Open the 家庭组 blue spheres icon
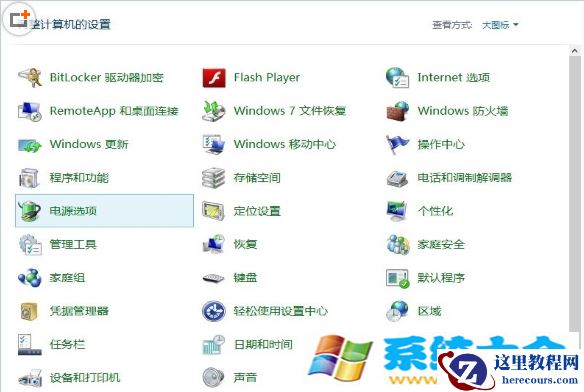Viewport: 584px width, 392px height. [30, 278]
